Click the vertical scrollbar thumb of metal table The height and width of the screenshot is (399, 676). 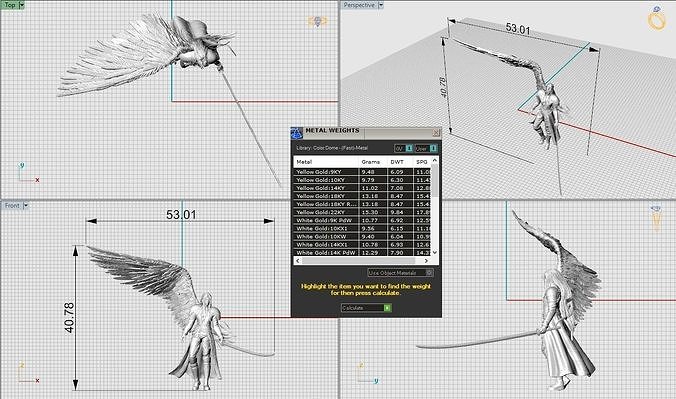pos(435,181)
